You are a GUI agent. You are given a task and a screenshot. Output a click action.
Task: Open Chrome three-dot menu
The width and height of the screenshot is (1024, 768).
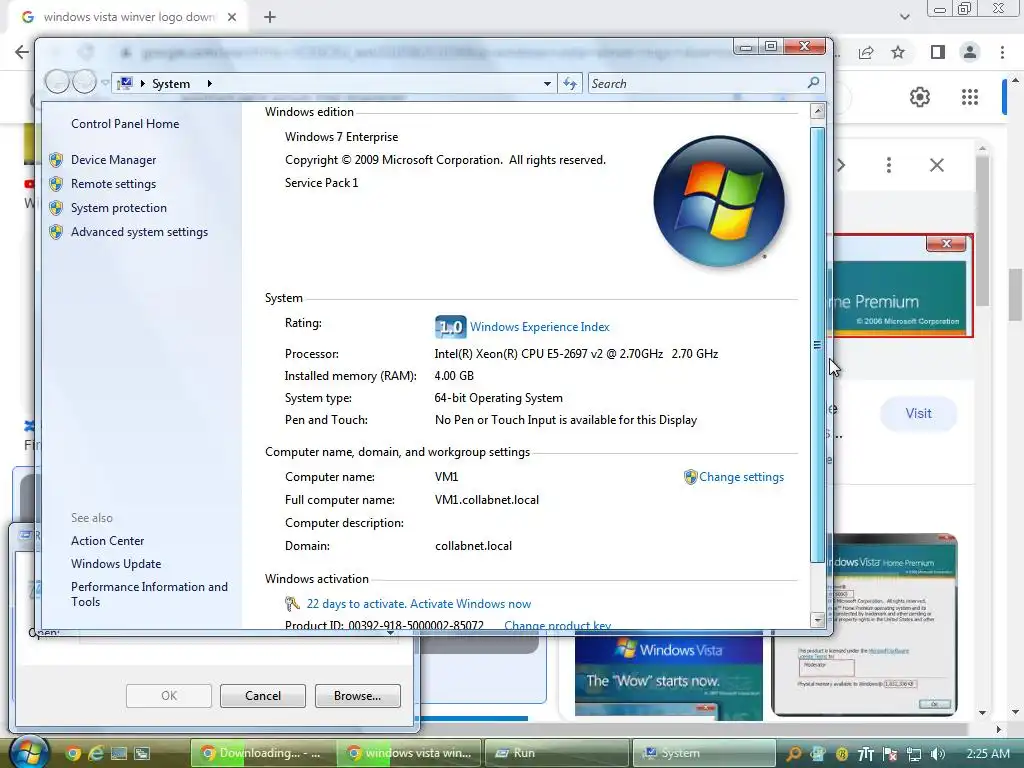(1002, 52)
